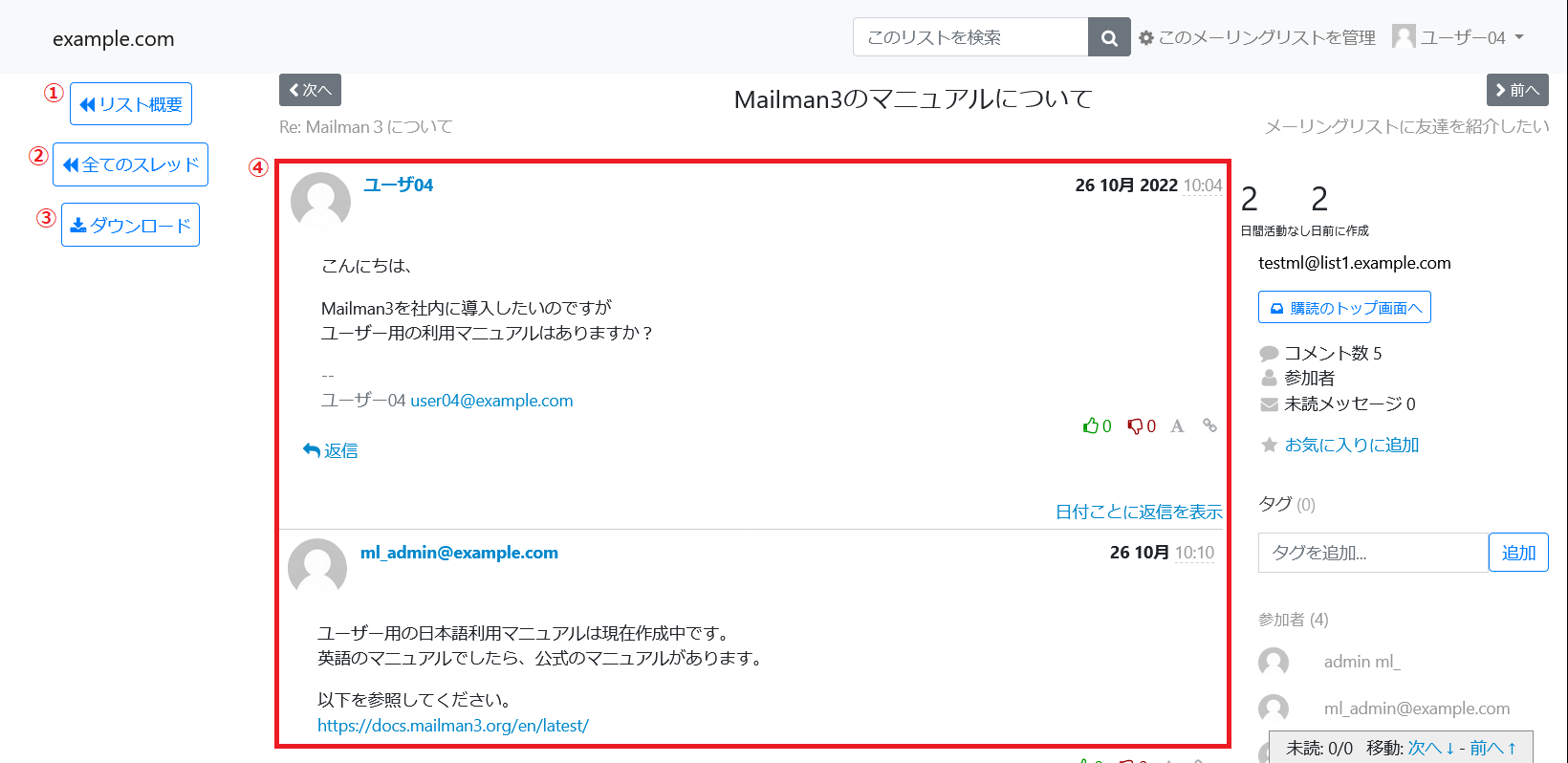Click the star icon beside お気に入りに追加

click(1269, 445)
